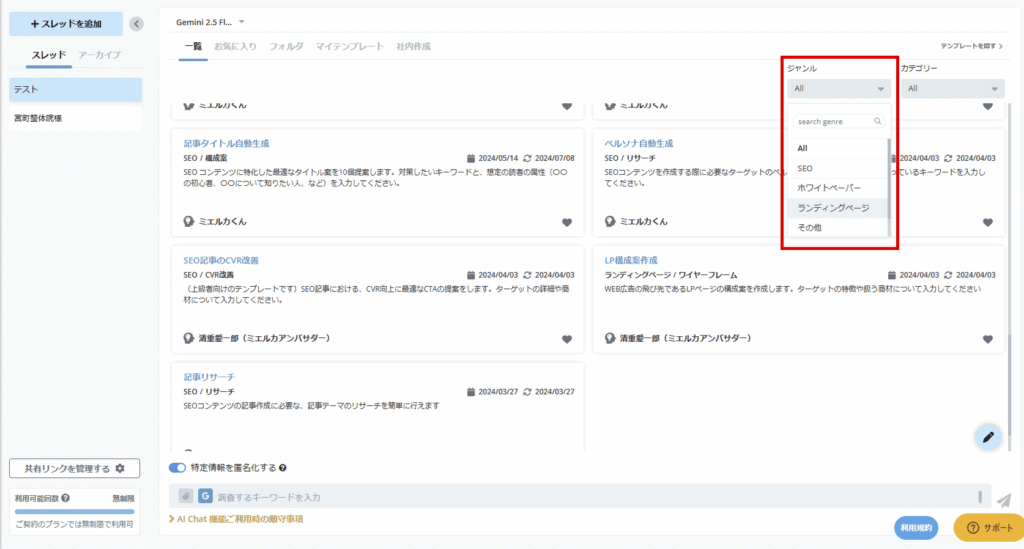Click 共有リンクを管理する button
Screen dimensions: 1024x549
point(74,468)
